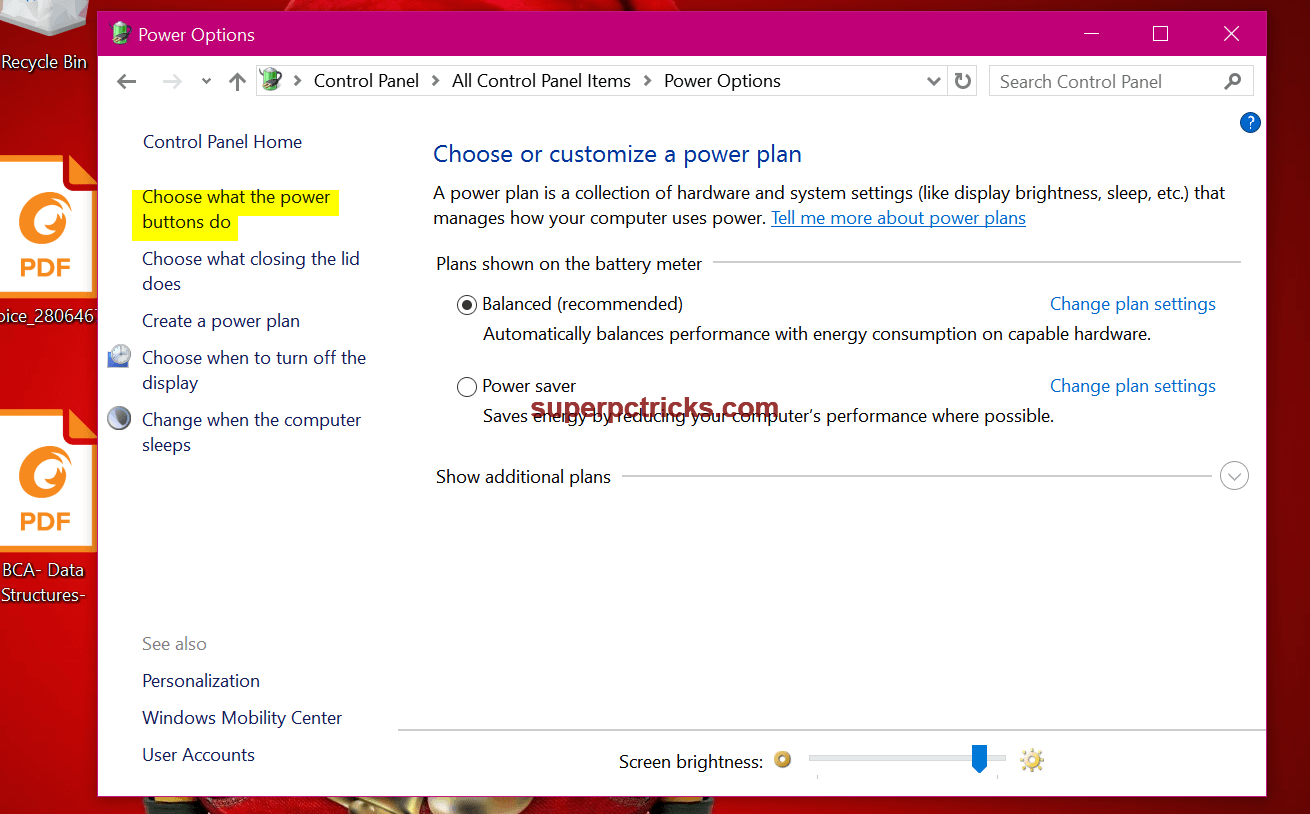Open Choose what the power buttons do

click(236, 209)
